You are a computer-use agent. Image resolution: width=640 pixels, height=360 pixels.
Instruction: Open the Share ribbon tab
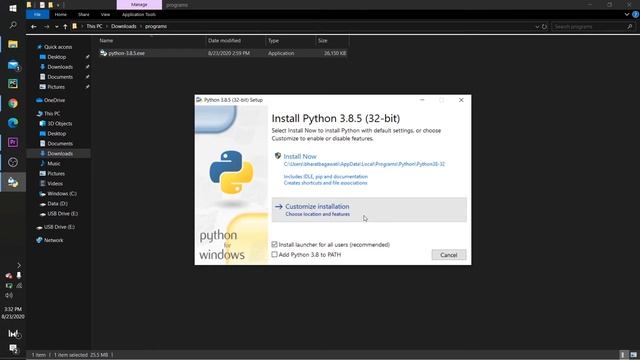point(84,14)
